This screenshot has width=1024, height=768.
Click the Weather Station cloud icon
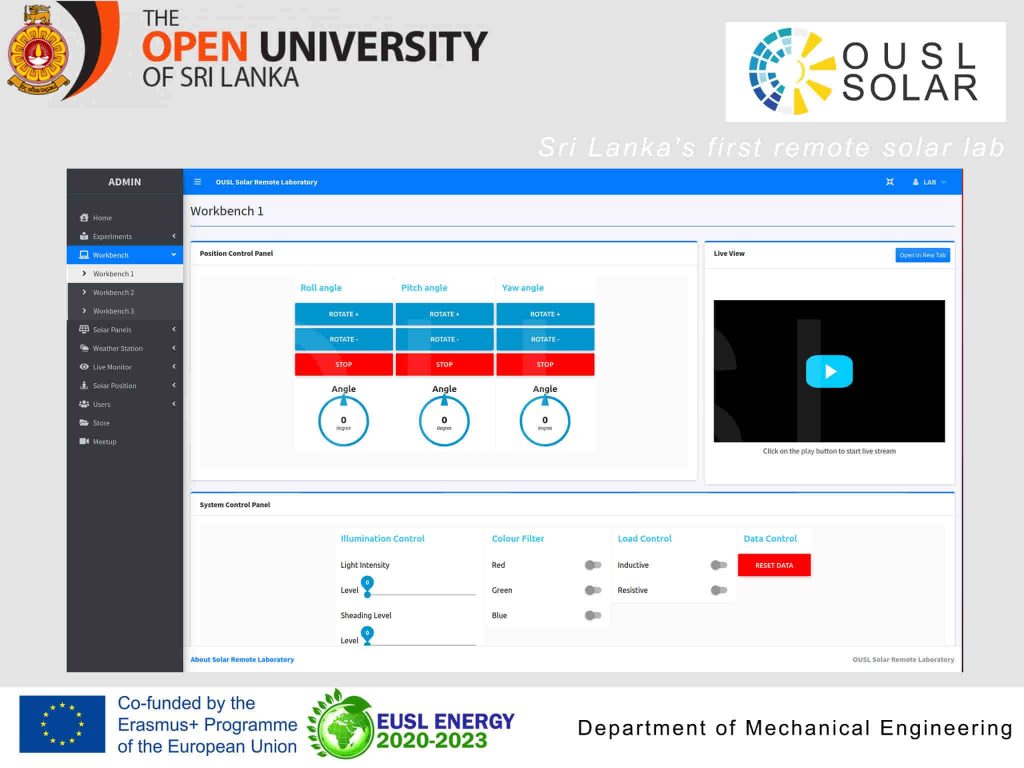point(84,348)
